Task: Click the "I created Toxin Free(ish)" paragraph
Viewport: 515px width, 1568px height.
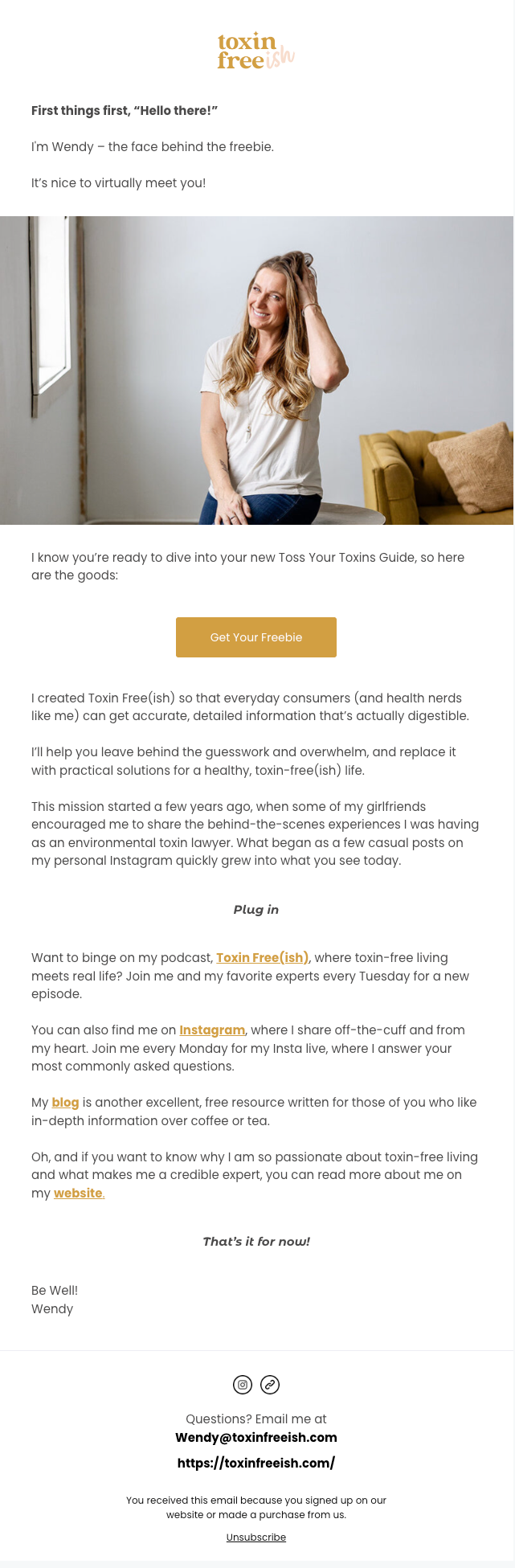Action: 250,706
